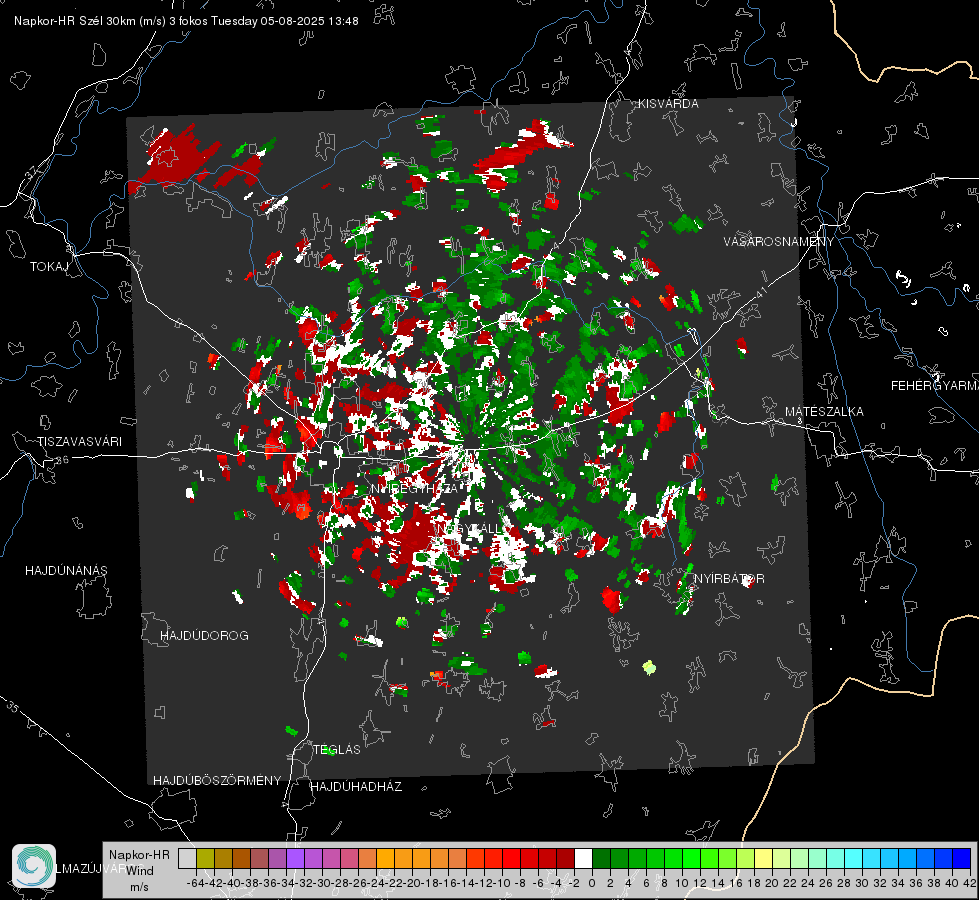Pick the olive swatch between -64 and -42
979x900 pixels.
[x=205, y=858]
